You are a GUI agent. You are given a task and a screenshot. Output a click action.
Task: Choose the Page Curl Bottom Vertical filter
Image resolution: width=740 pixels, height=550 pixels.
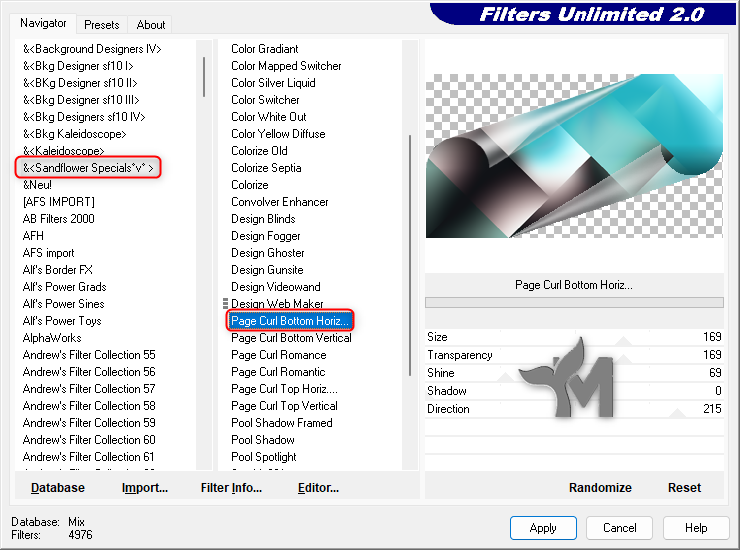tap(291, 338)
